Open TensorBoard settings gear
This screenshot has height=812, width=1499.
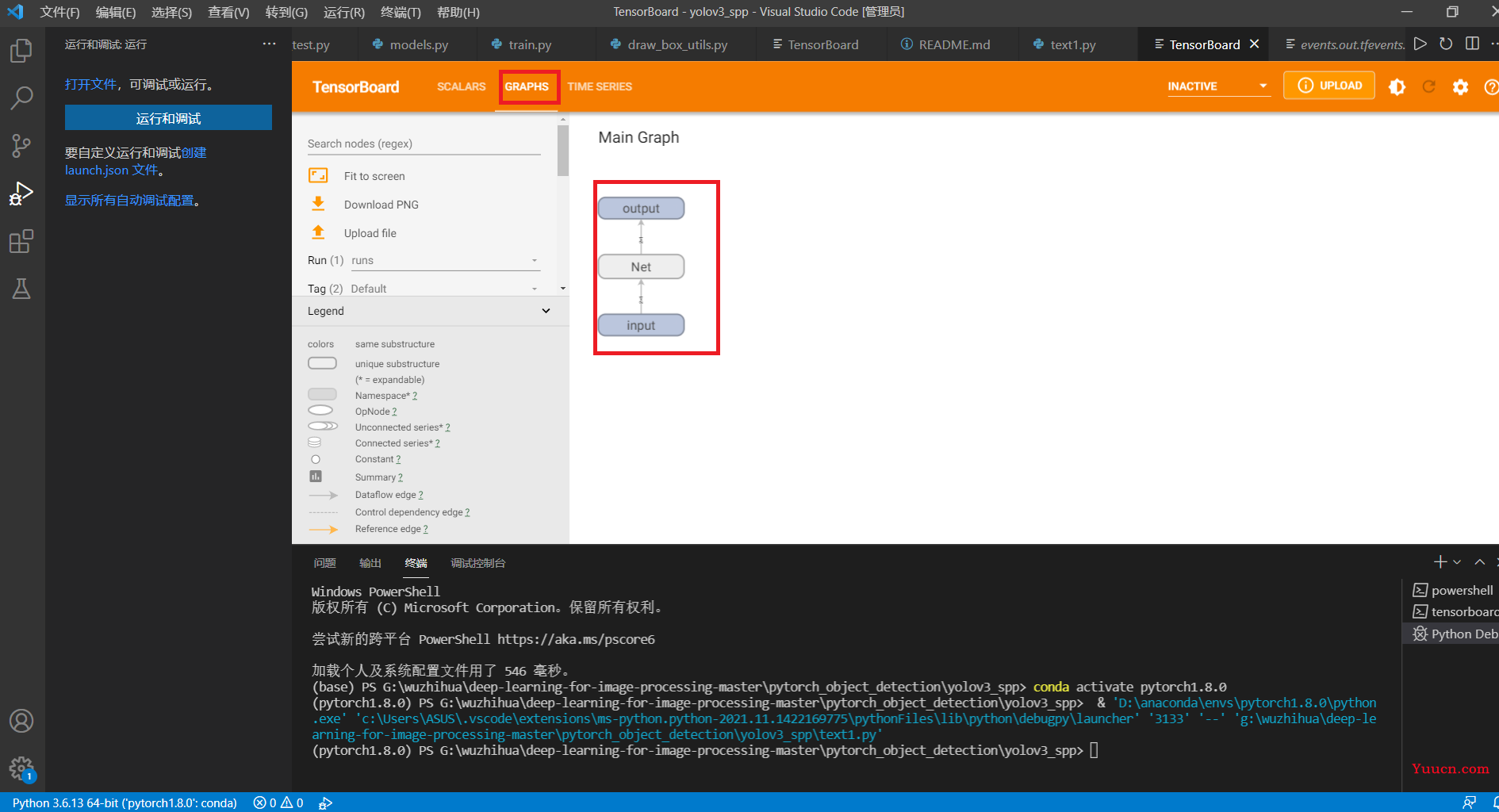tap(1461, 86)
